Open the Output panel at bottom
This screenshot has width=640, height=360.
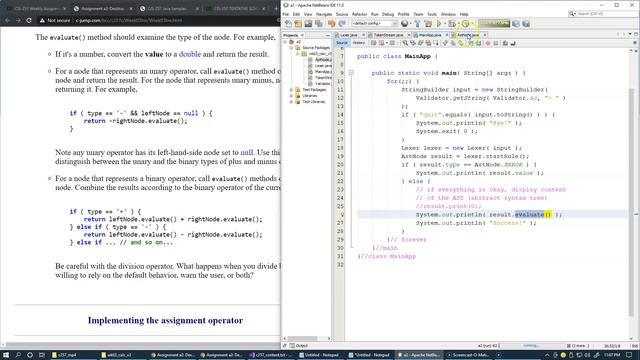pos(299,346)
